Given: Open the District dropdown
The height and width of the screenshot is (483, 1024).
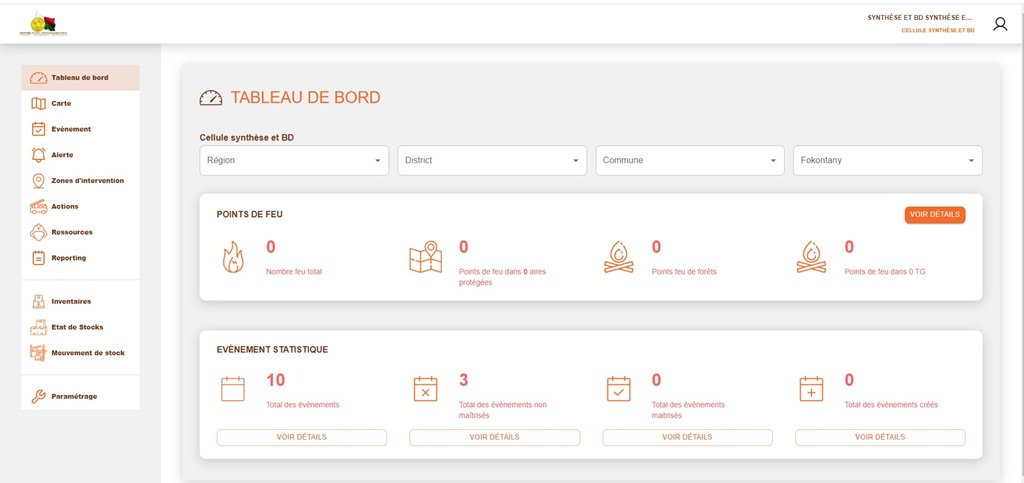Looking at the screenshot, I should click(x=491, y=160).
